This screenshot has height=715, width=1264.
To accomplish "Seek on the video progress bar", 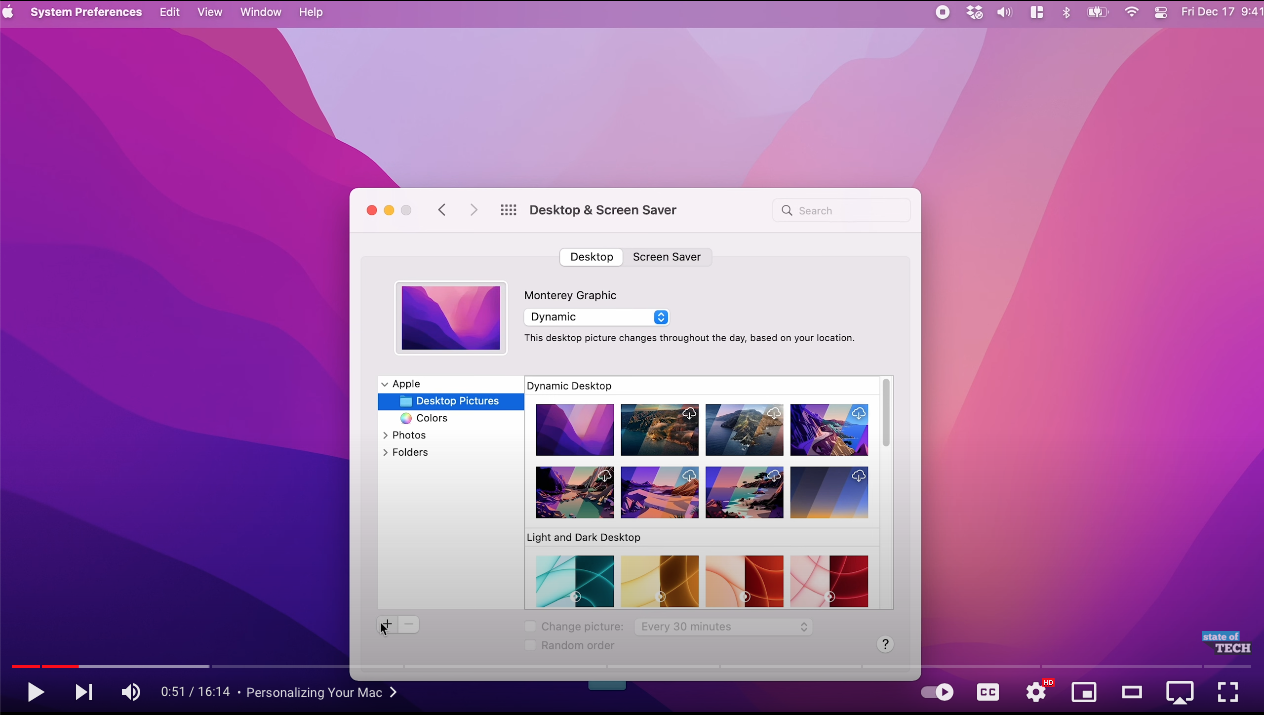I will (632, 666).
